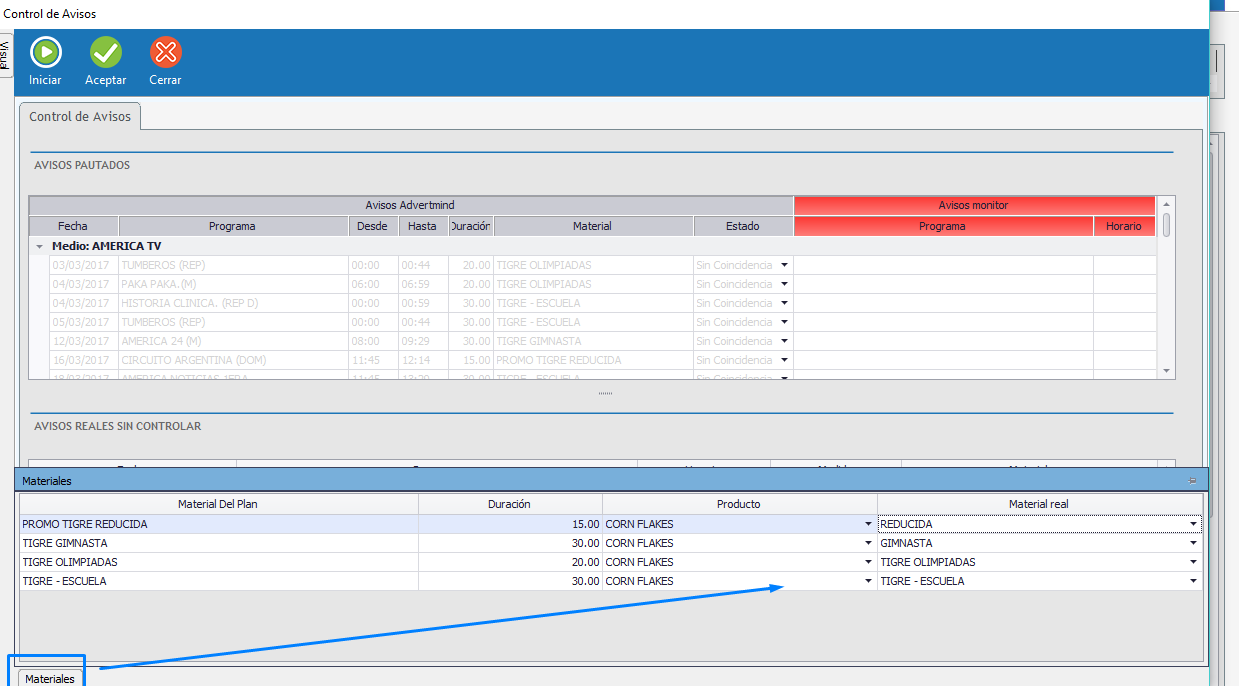The width and height of the screenshot is (1239, 686).
Task: Click the TIGRE GIMNASTA cell in Avisos Pautados
Action: (x=593, y=341)
